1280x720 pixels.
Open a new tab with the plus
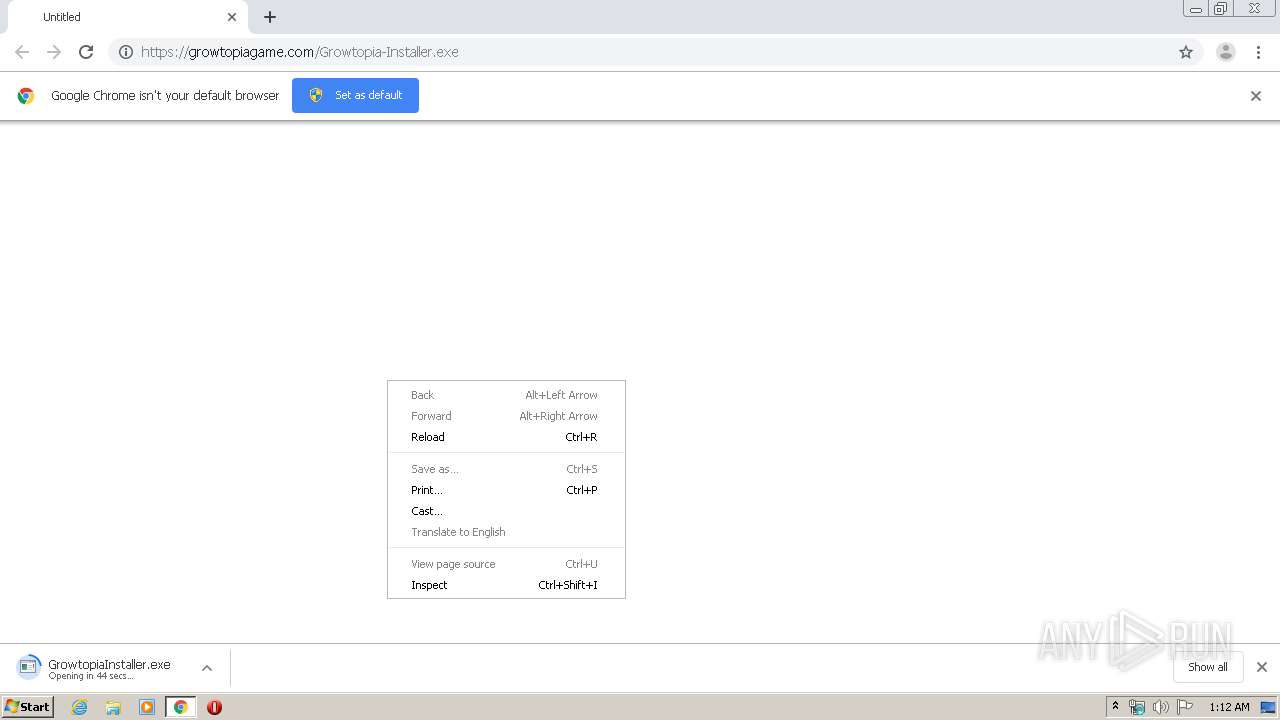coord(270,17)
